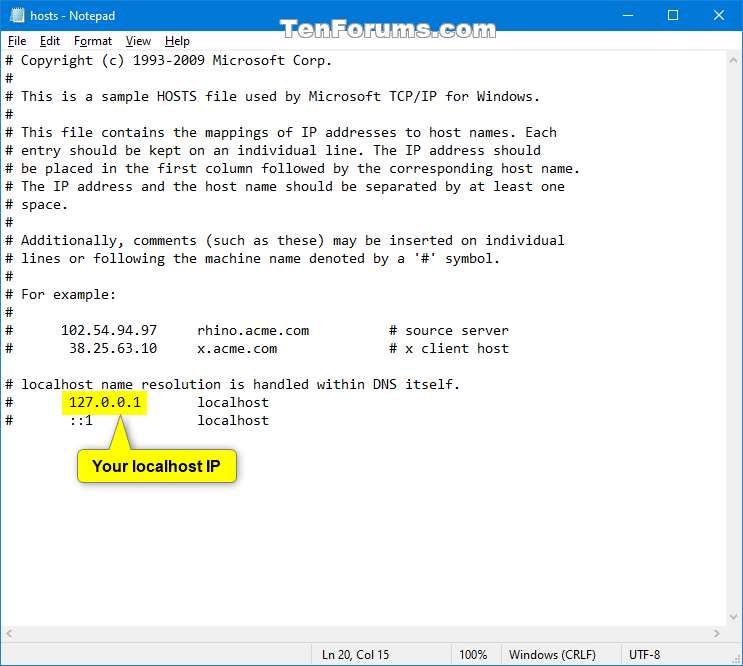The height and width of the screenshot is (666, 743).
Task: Maximize the hosts Notepad window
Action: coord(673,16)
